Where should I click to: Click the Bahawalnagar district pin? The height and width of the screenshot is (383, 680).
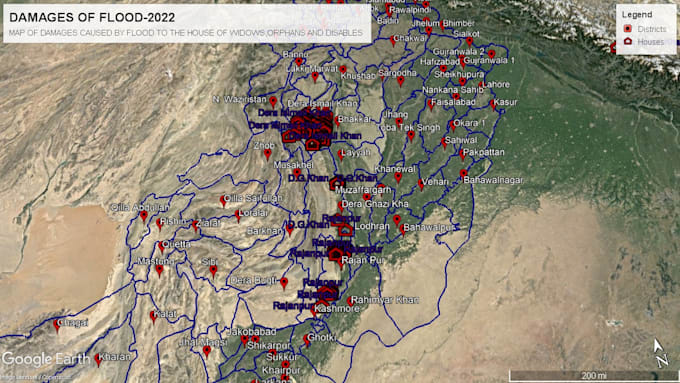[x=464, y=174]
